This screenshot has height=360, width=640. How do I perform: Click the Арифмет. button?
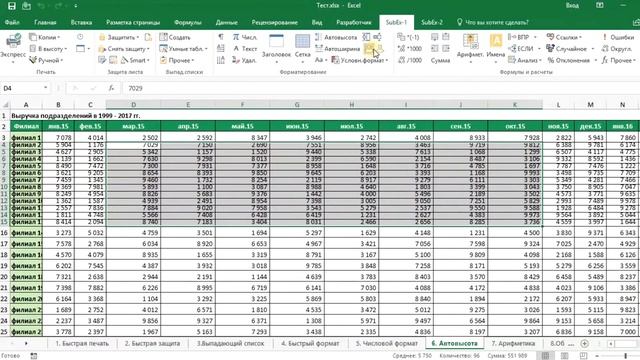click(470, 49)
